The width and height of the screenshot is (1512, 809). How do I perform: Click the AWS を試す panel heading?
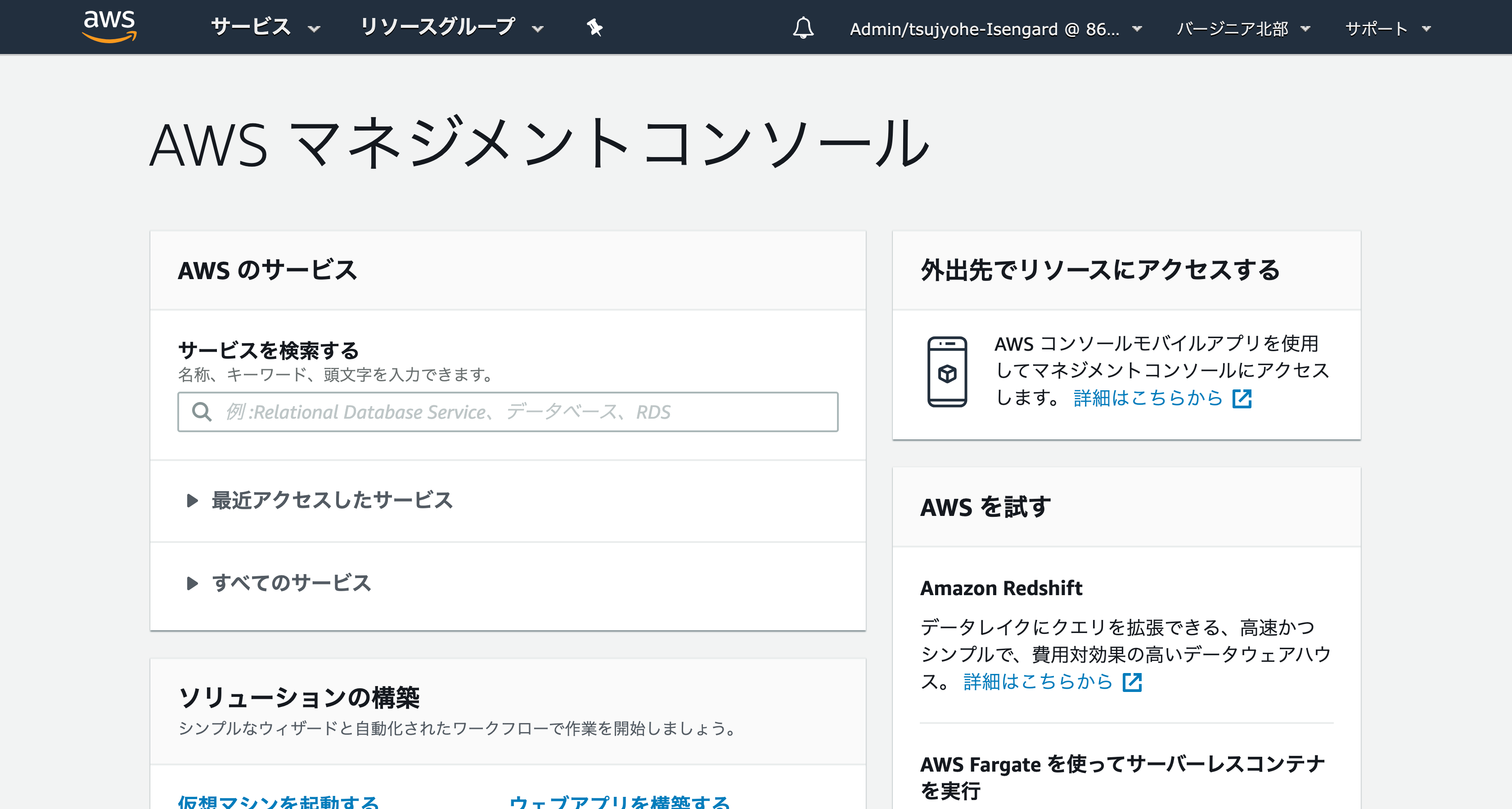click(985, 506)
